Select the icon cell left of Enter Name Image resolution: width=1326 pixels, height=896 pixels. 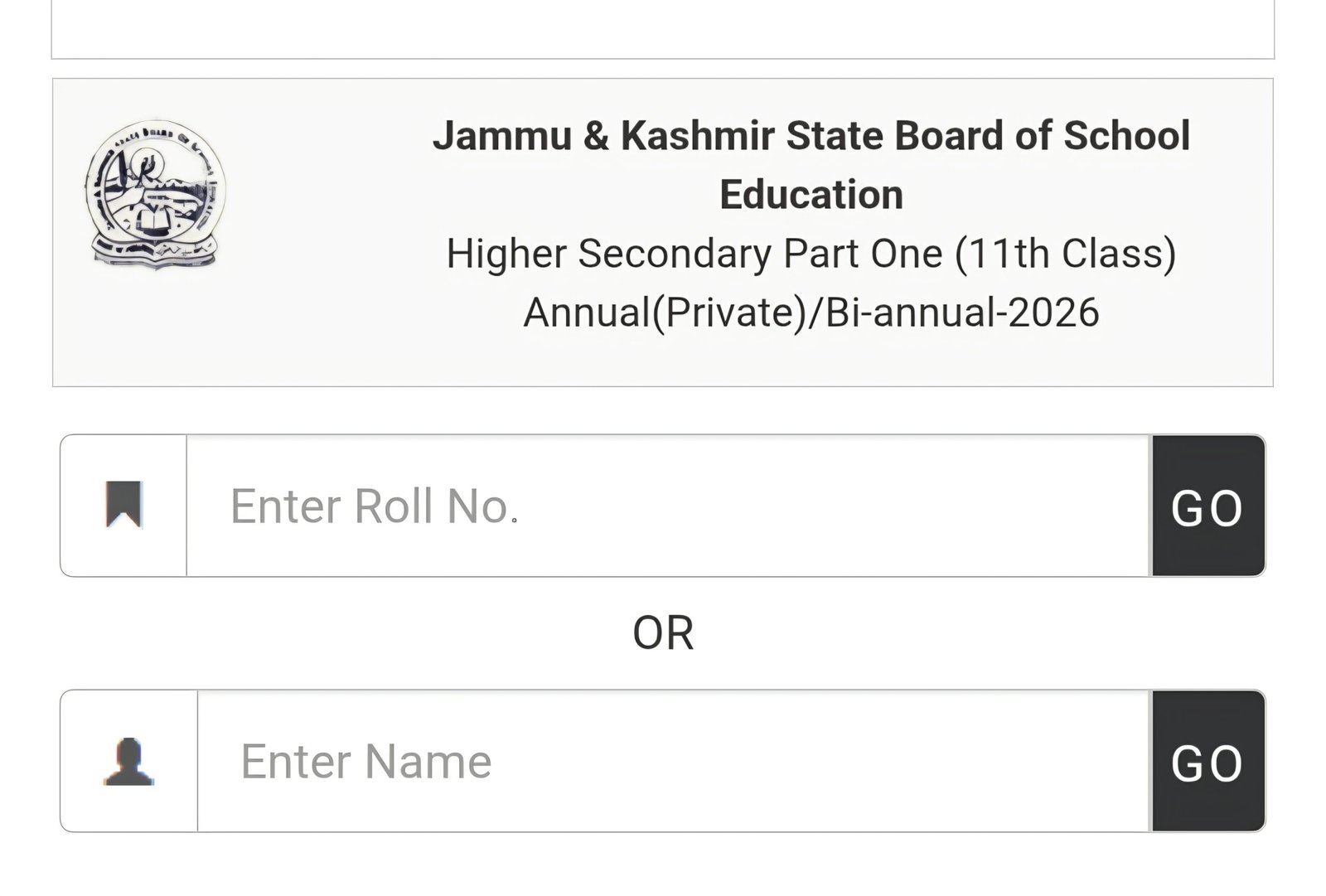pyautogui.click(x=129, y=761)
